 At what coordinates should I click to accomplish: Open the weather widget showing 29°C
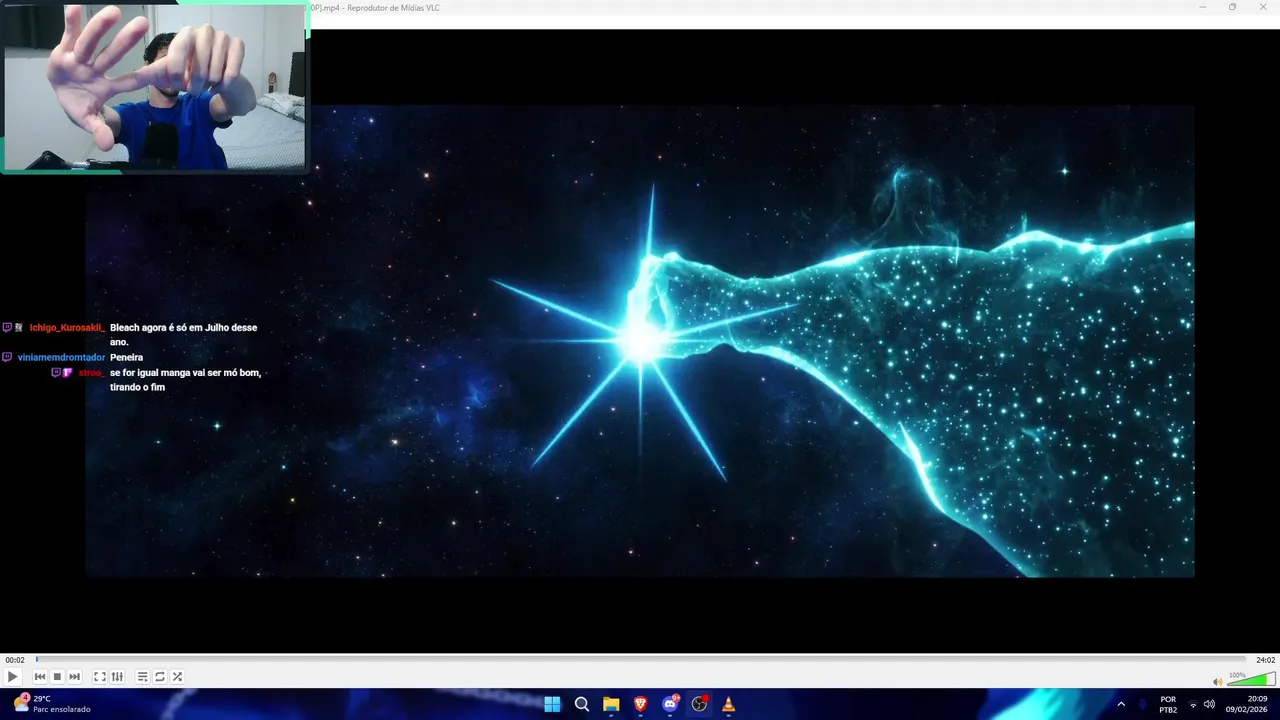pos(52,704)
